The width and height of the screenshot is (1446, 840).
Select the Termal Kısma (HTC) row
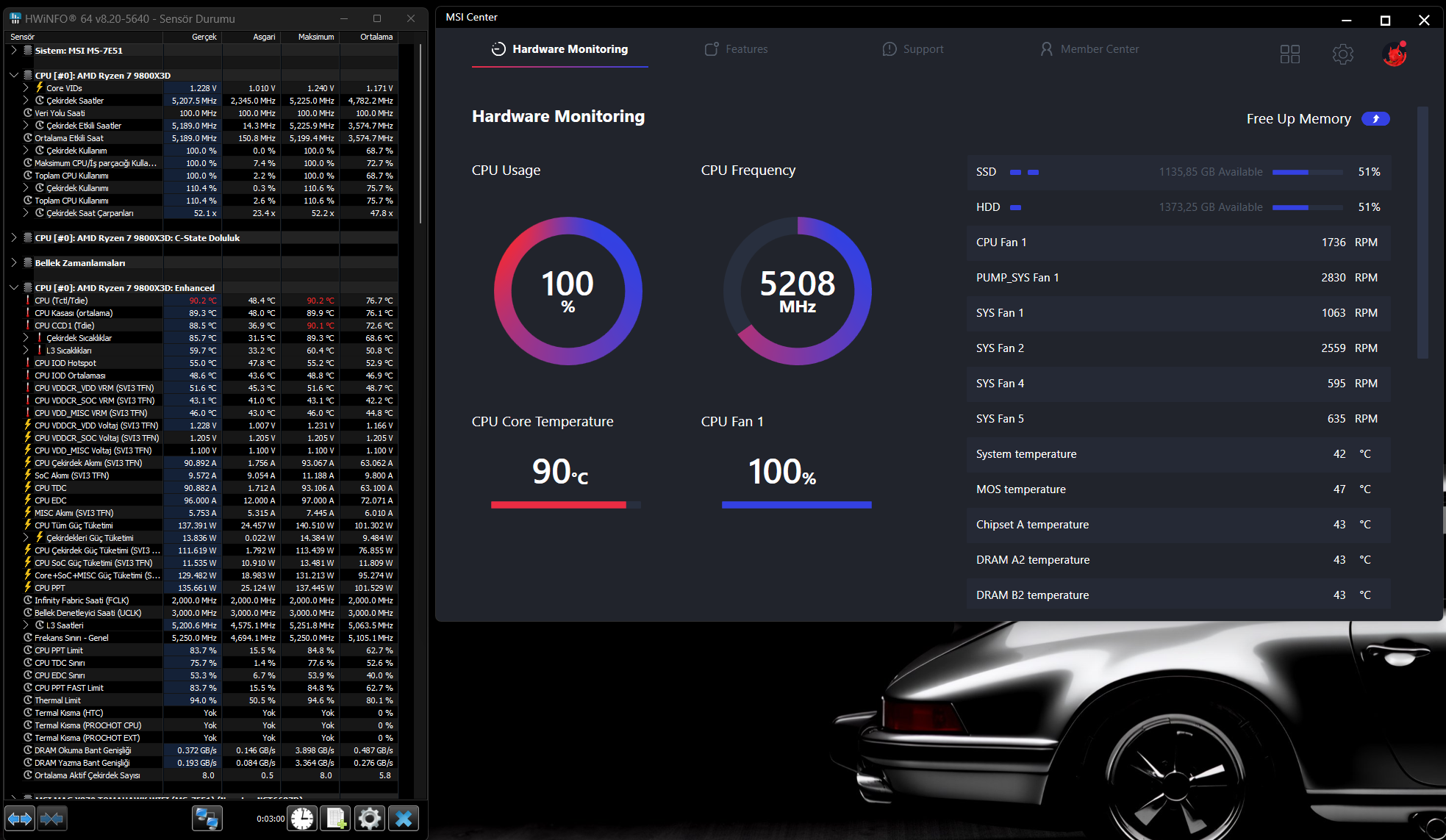202,713
